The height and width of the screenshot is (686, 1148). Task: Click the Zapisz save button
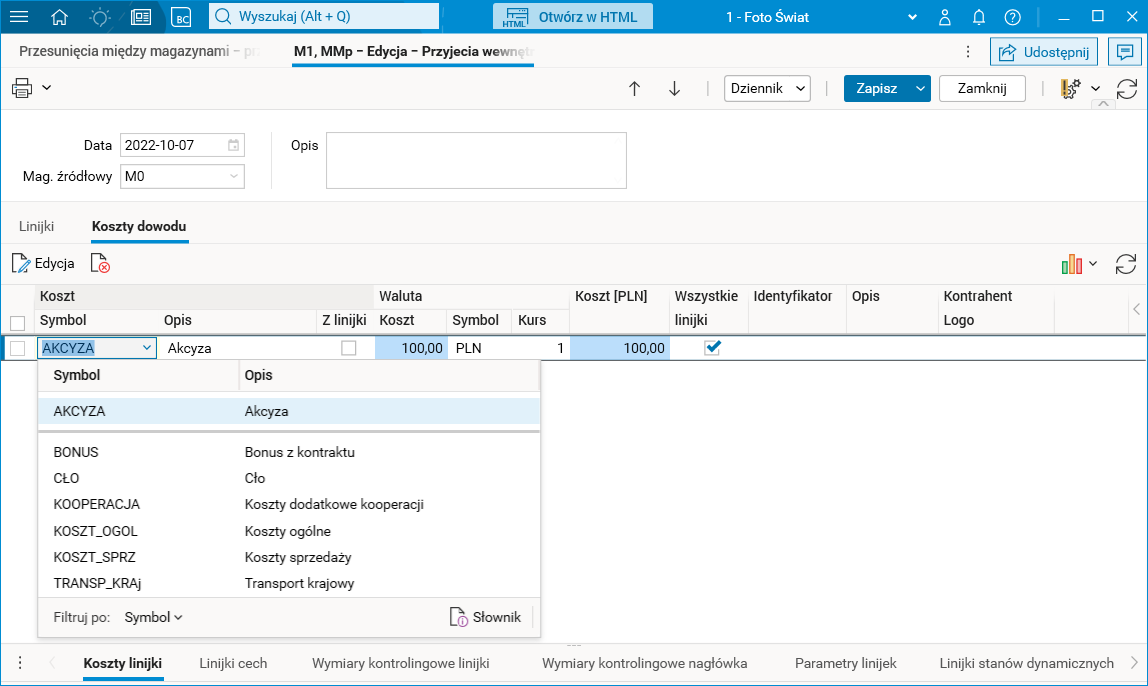pyautogui.click(x=877, y=89)
